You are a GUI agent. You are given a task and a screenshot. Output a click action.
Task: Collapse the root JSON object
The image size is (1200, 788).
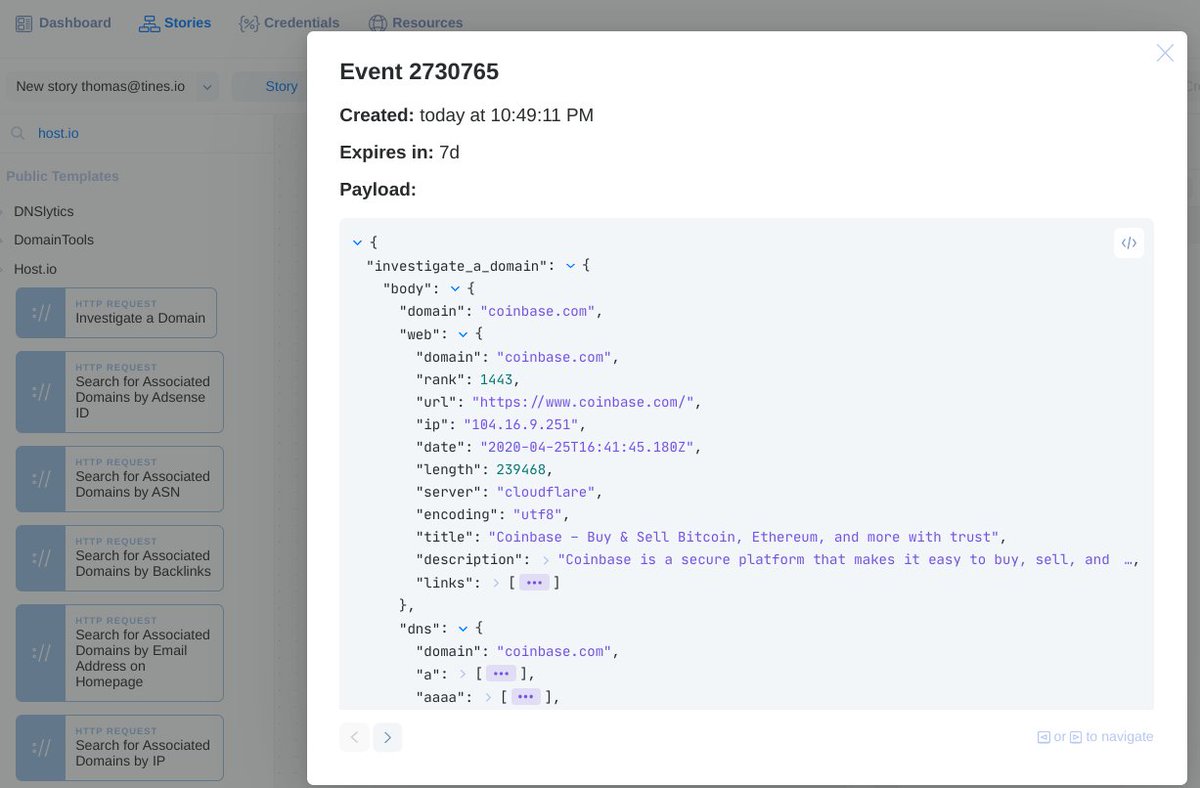coord(357,243)
